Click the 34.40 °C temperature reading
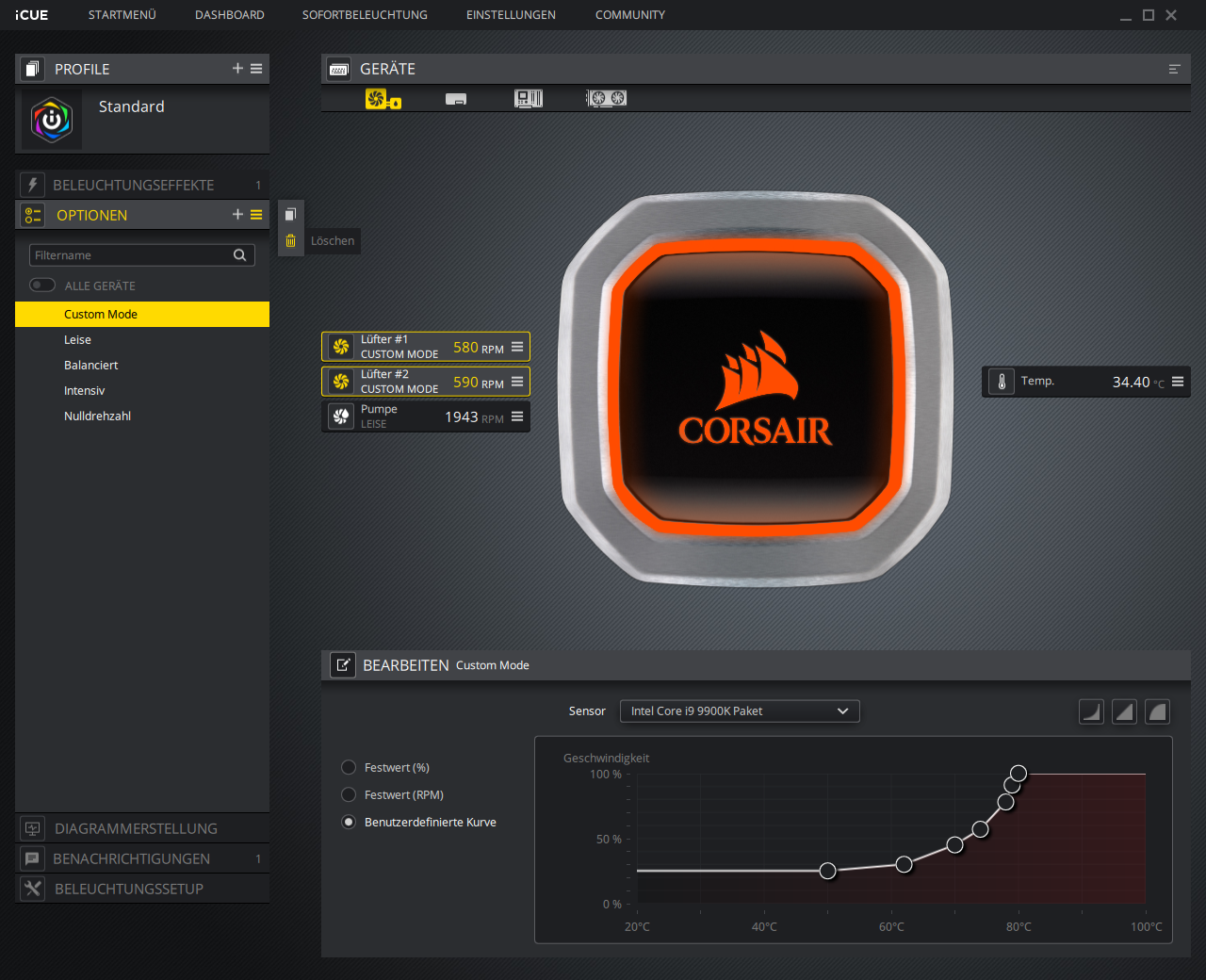Viewport: 1206px width, 980px height. (1138, 383)
